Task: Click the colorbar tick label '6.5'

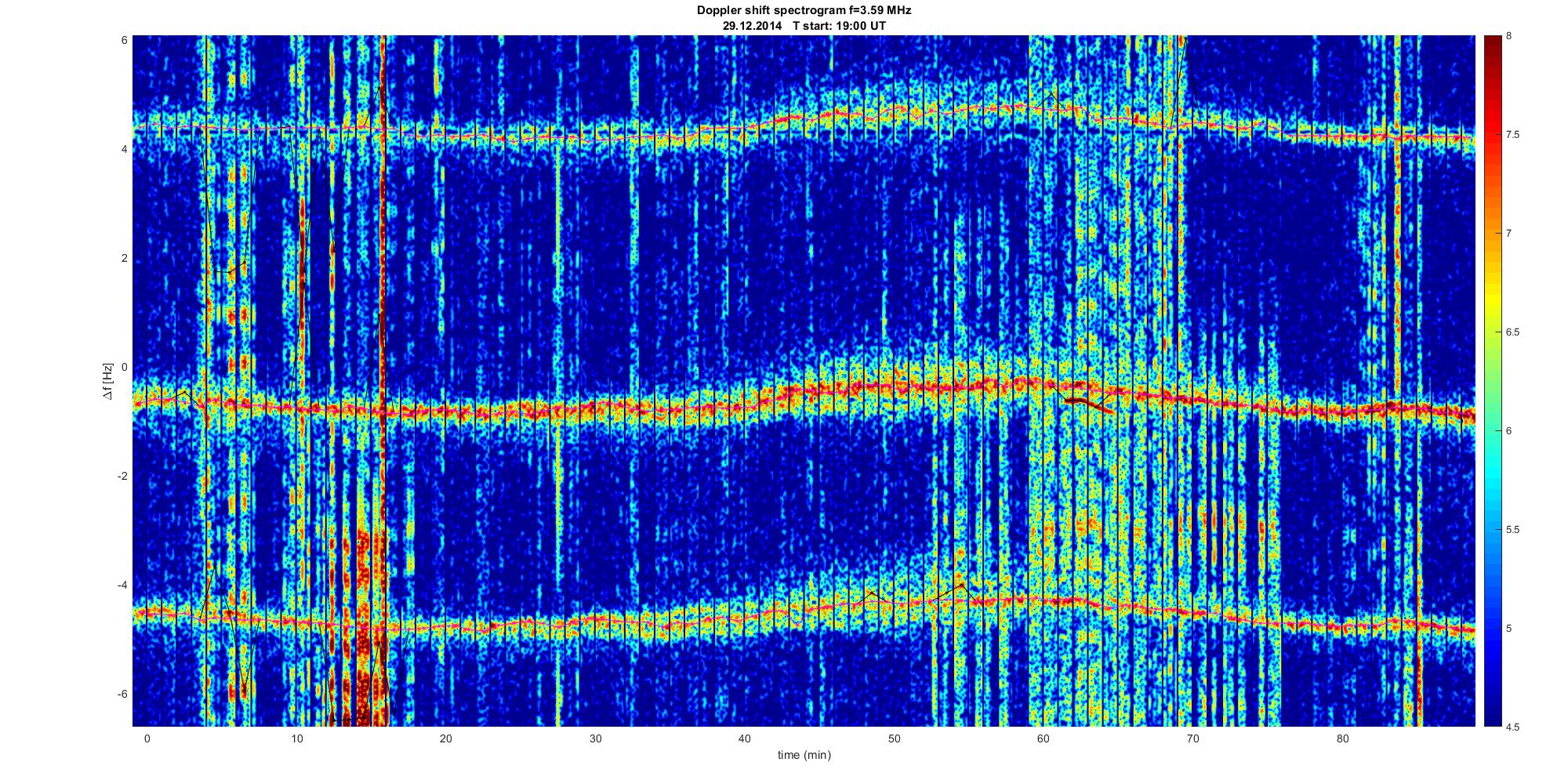Action: [1513, 332]
